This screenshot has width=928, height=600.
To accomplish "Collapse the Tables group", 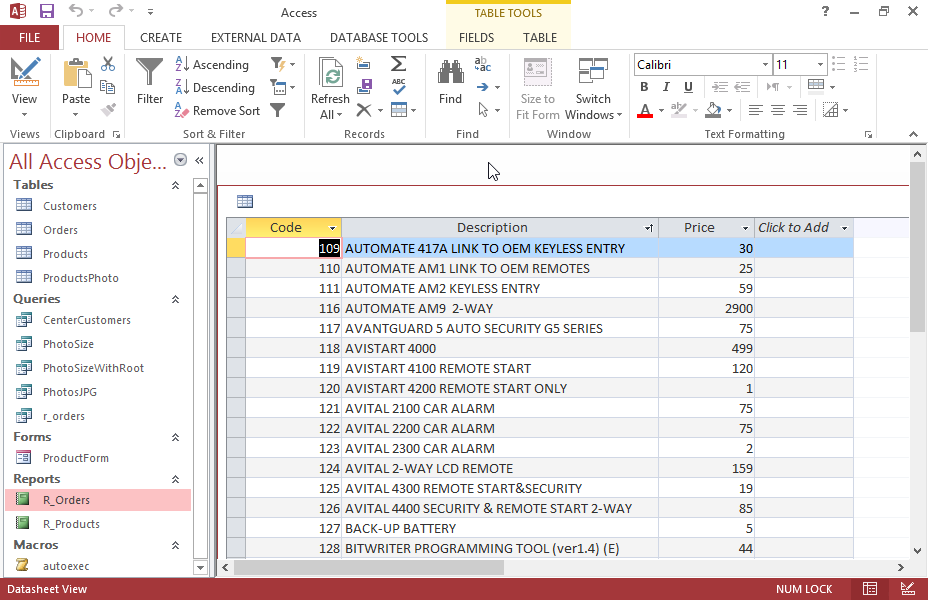I will click(x=175, y=185).
